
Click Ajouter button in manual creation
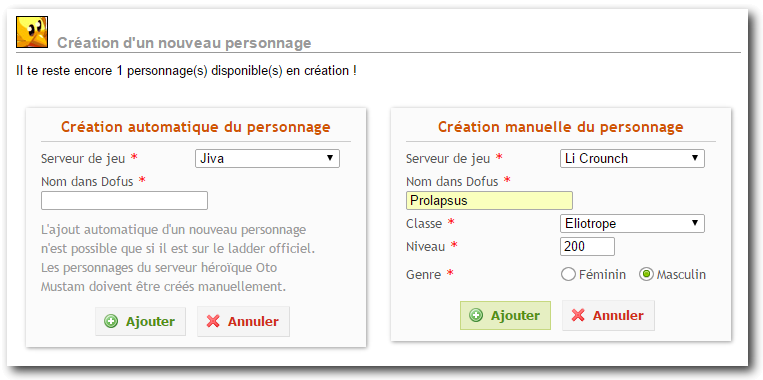coord(505,315)
